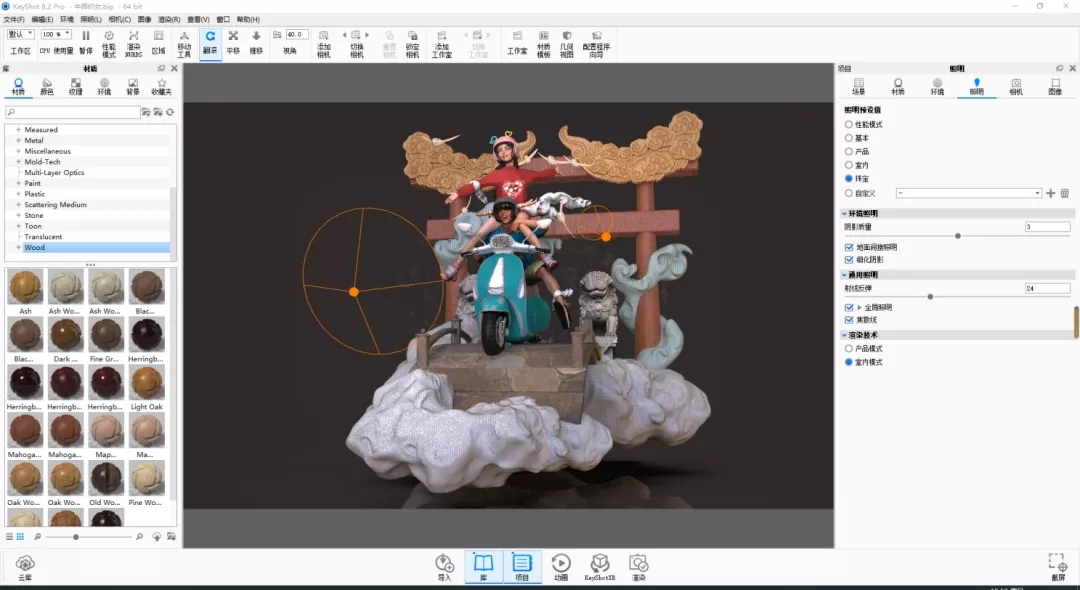Image resolution: width=1080 pixels, height=590 pixels.
Task: Adjust the thumbnail size slider in library
Action: pyautogui.click(x=76, y=537)
